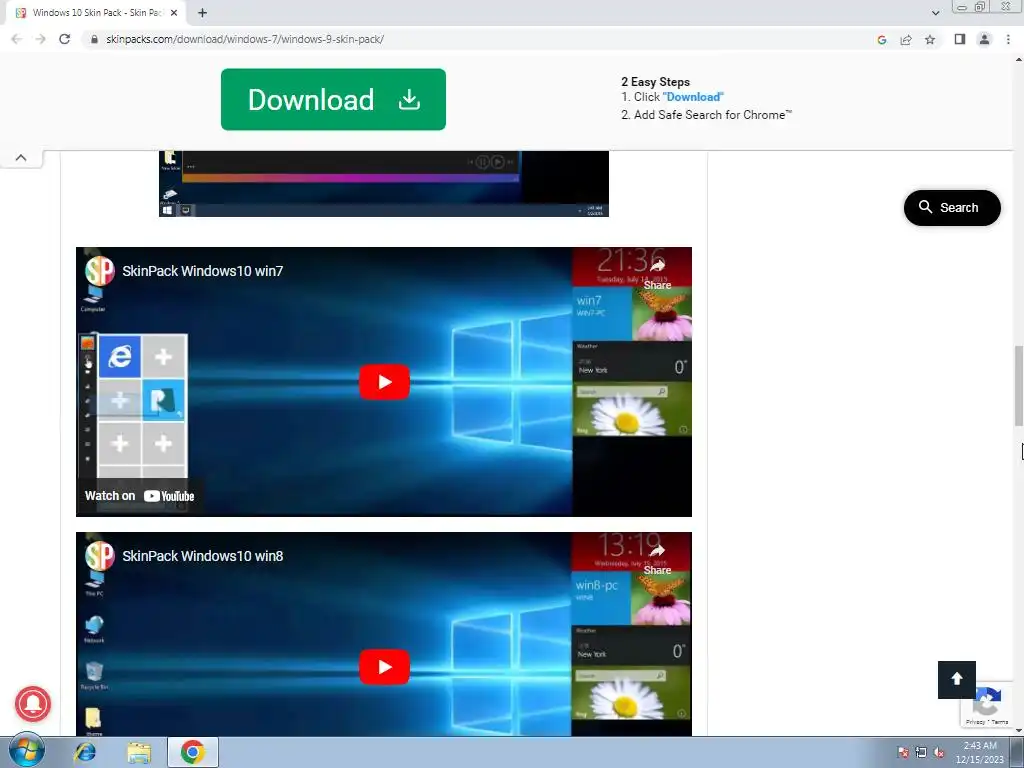Viewport: 1024px width, 768px height.
Task: Click the share page icon
Action: pos(906,40)
